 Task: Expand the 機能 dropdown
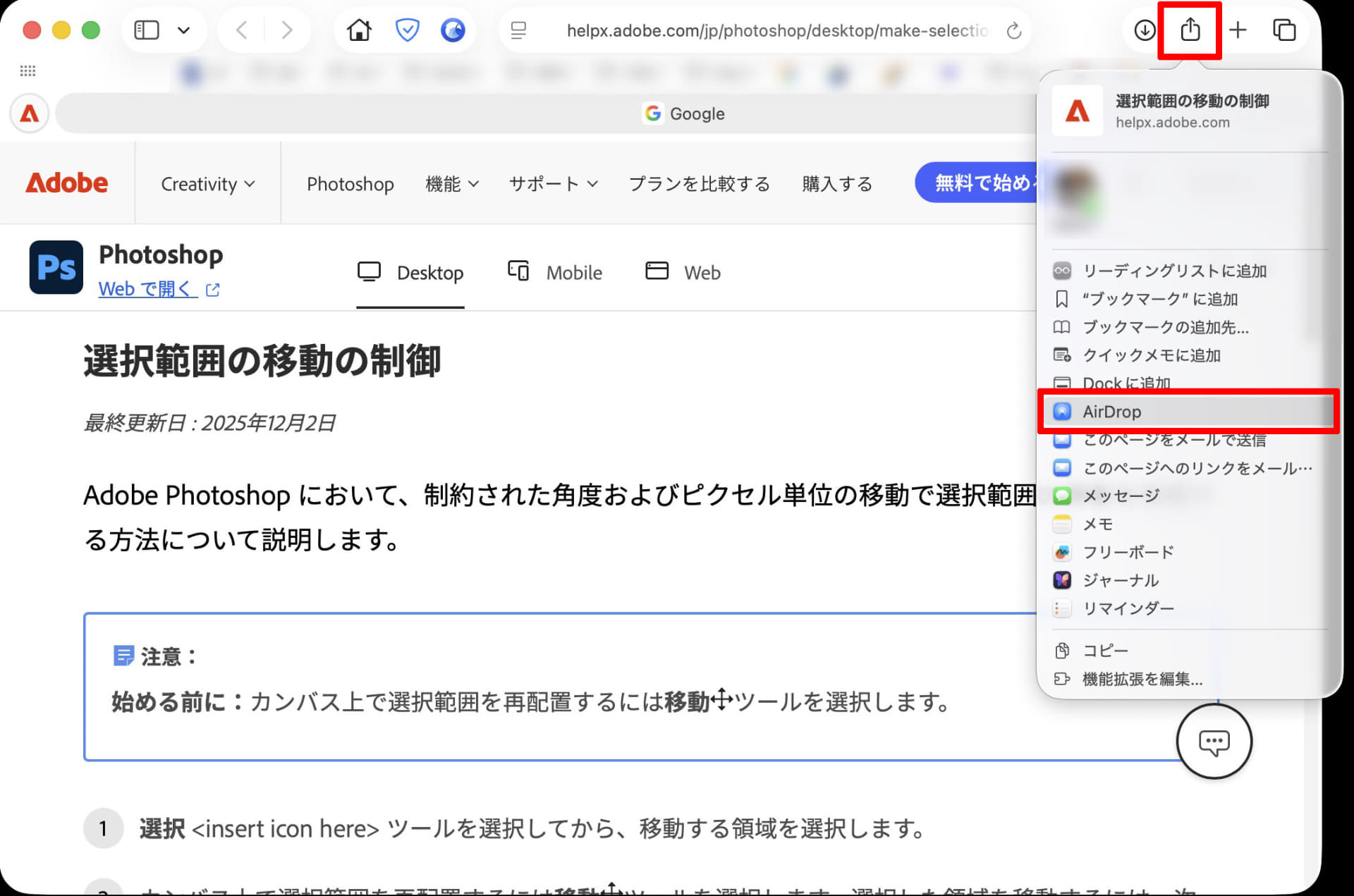tap(451, 184)
